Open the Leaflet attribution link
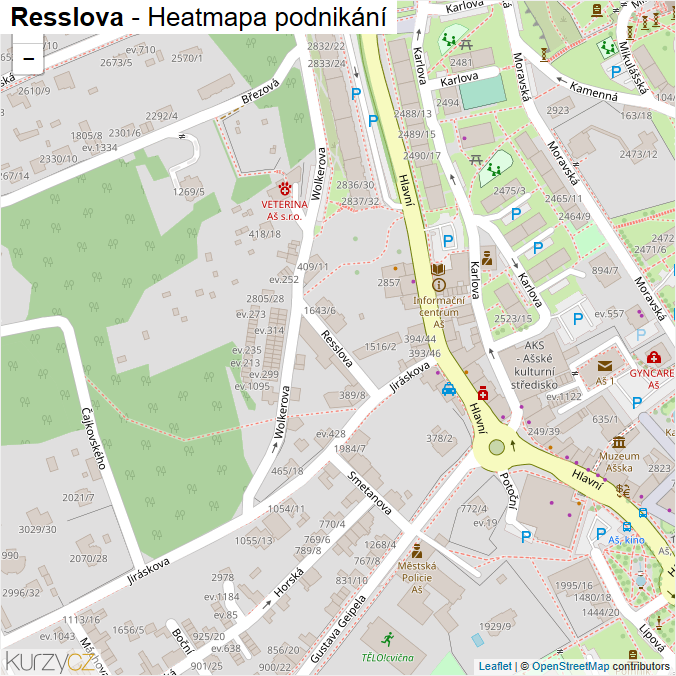The height and width of the screenshot is (676, 676). point(495,666)
